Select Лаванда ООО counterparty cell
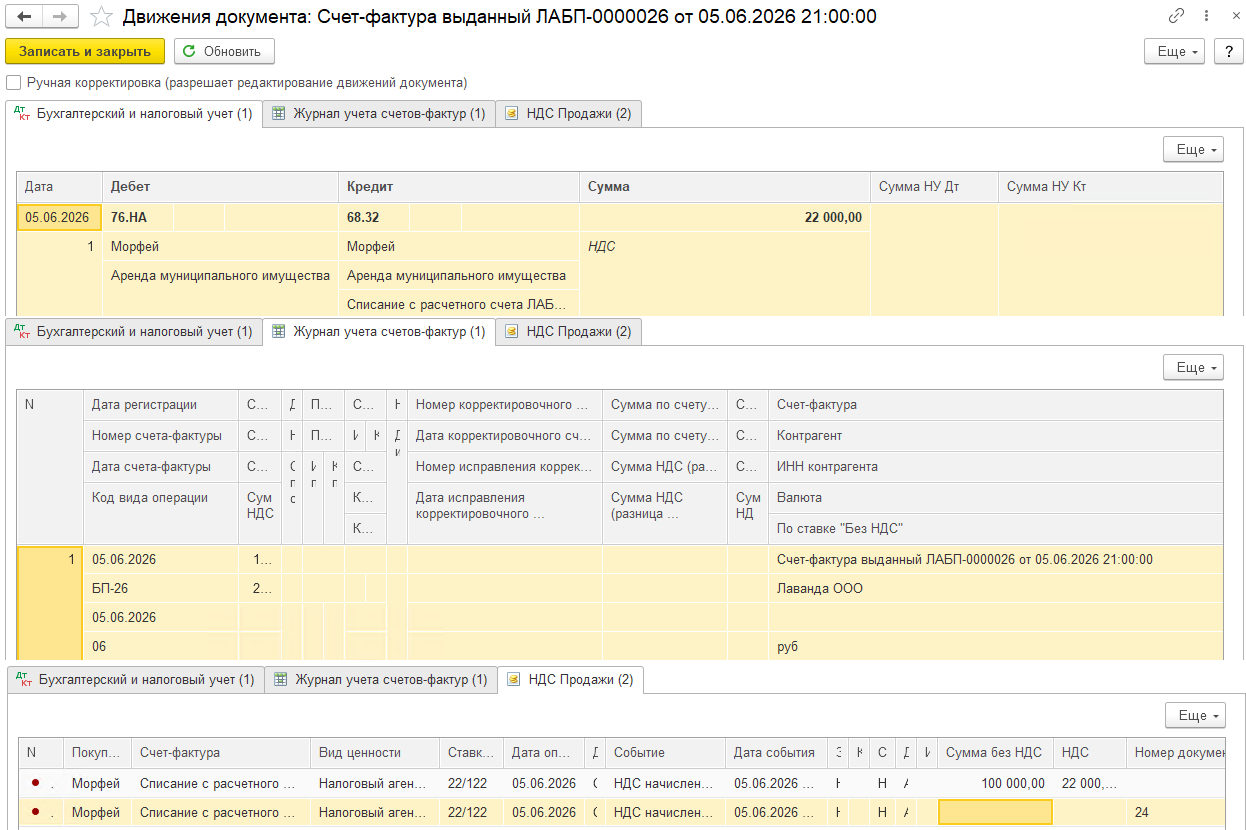Image resolution: width=1246 pixels, height=830 pixels. tap(995, 589)
